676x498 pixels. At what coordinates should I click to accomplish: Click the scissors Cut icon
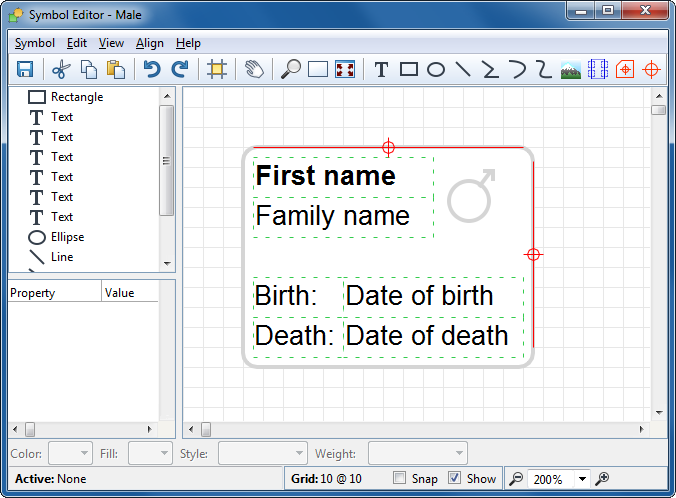61,69
